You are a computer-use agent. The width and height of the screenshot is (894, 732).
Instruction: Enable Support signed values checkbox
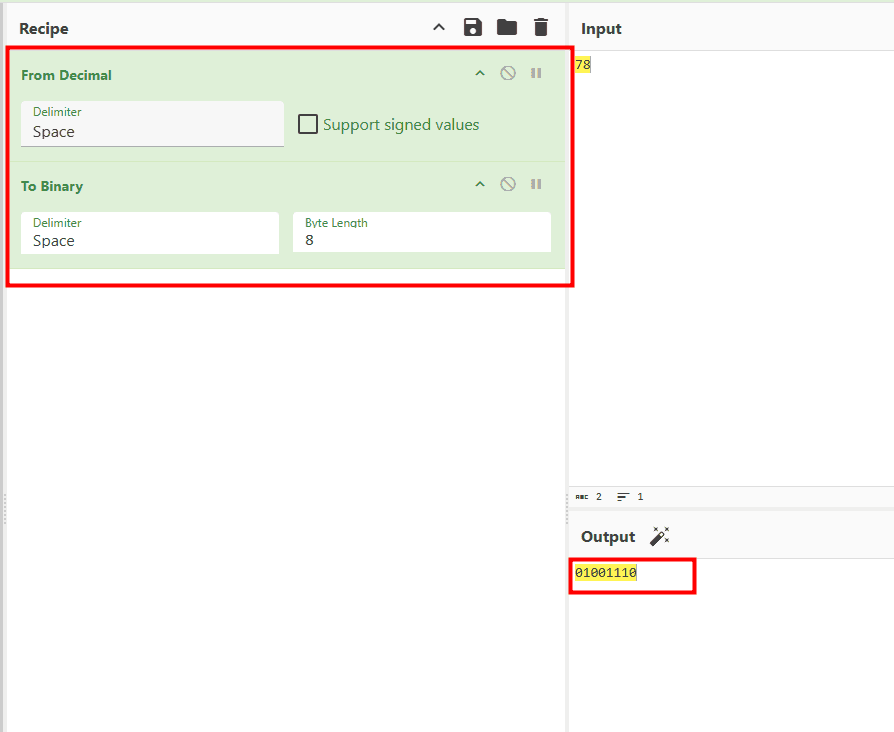click(309, 125)
